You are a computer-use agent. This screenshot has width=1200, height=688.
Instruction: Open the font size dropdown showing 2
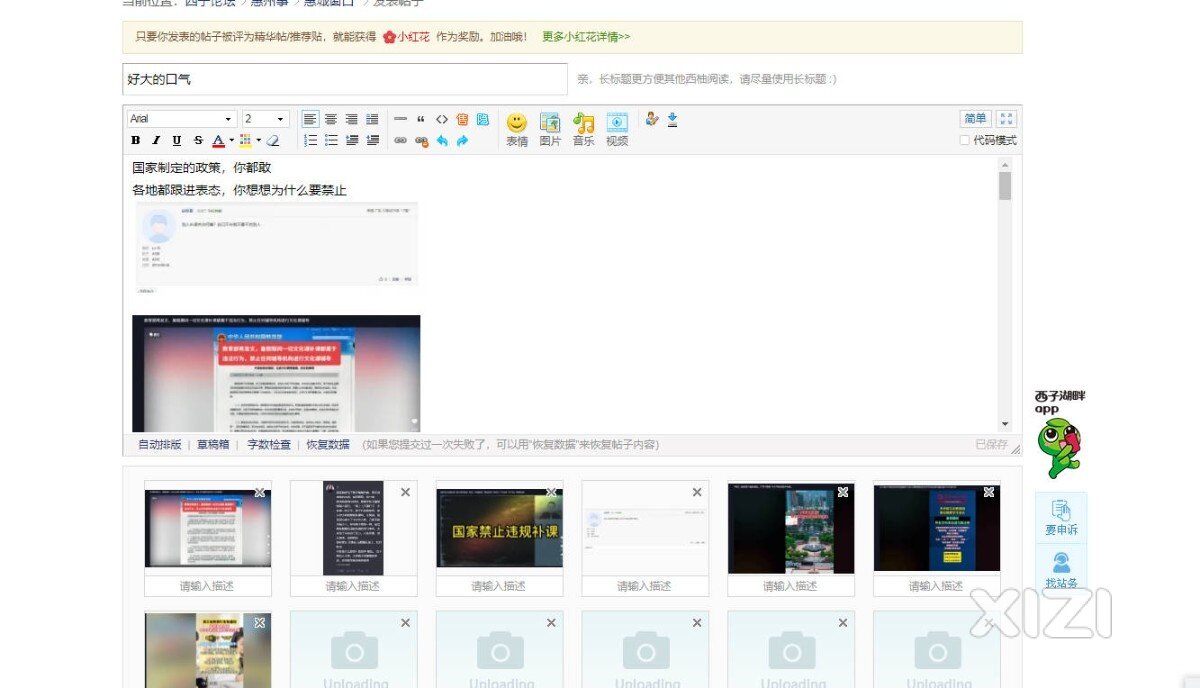click(265, 119)
